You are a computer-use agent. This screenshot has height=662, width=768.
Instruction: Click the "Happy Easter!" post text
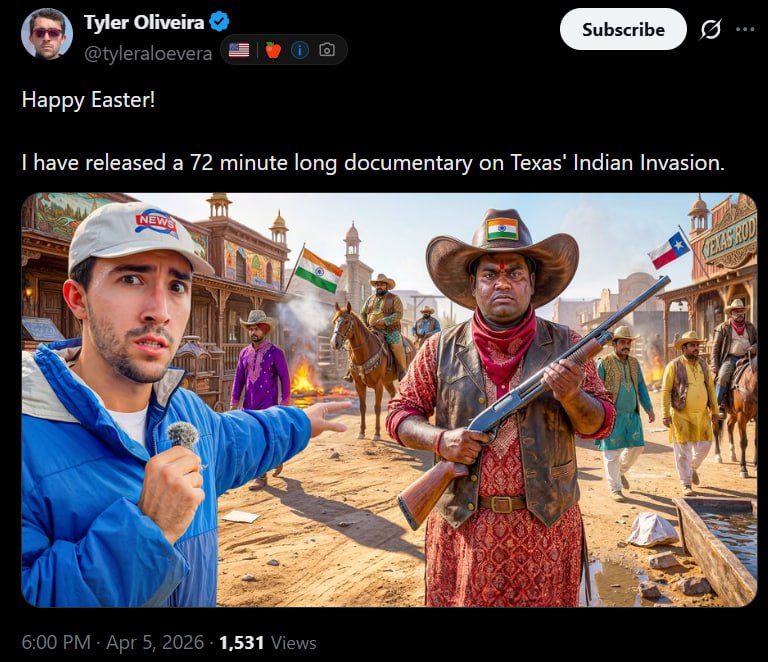tap(89, 100)
